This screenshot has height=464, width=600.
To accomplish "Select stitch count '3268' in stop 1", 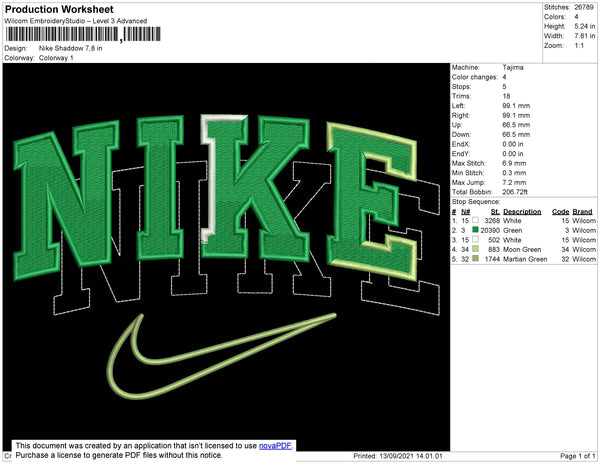I will 492,221.
